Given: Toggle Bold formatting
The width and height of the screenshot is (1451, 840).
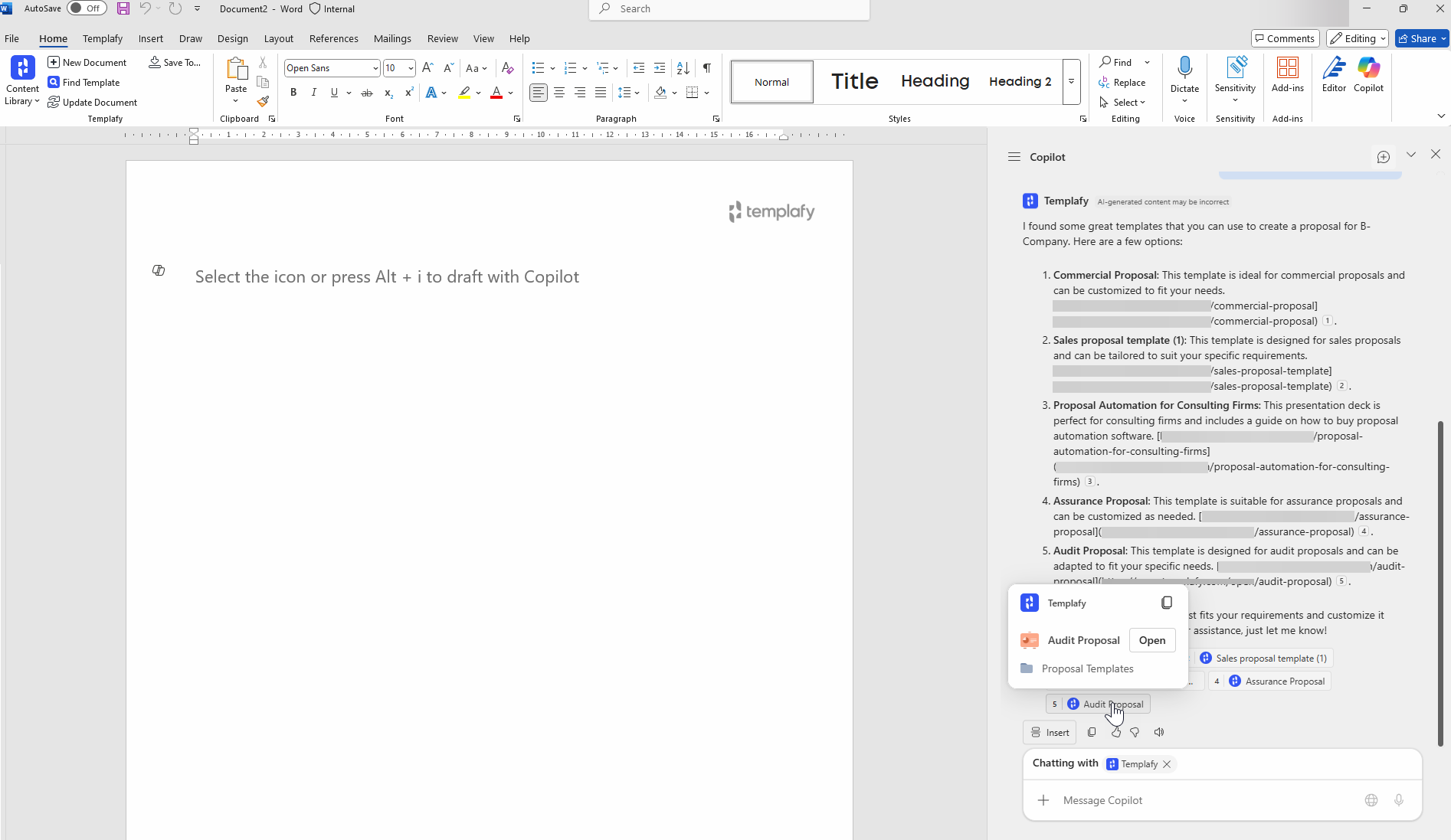Looking at the screenshot, I should [293, 93].
